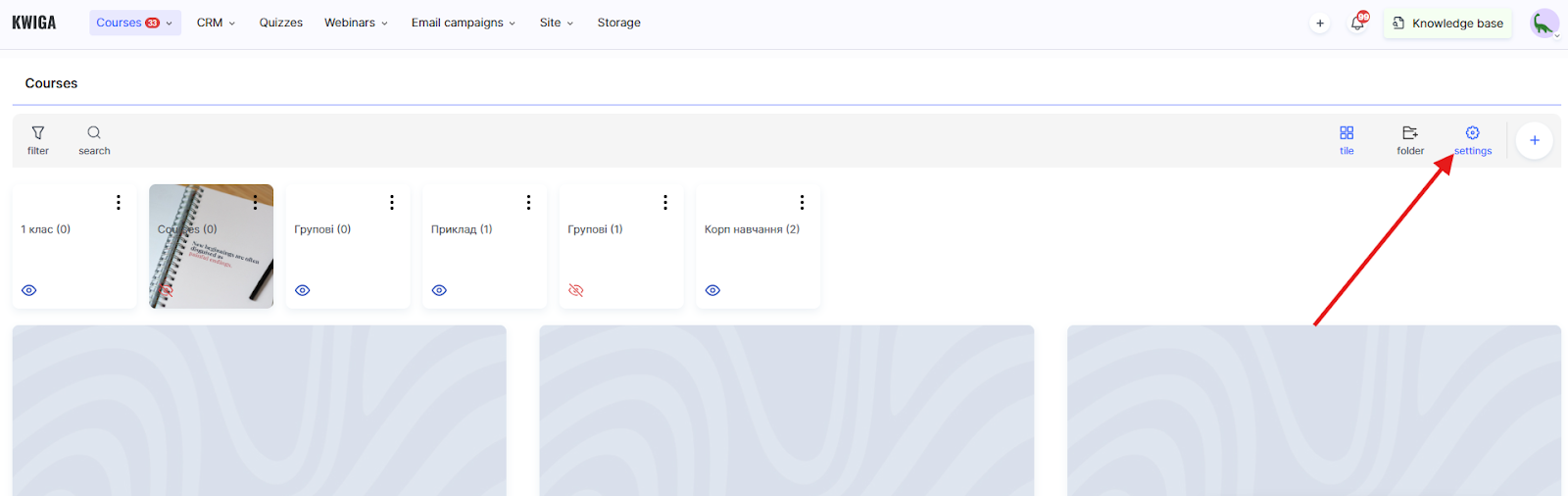Screen dimensions: 1568x496
Task: Click the KWIGA logo
Action: click(34, 23)
